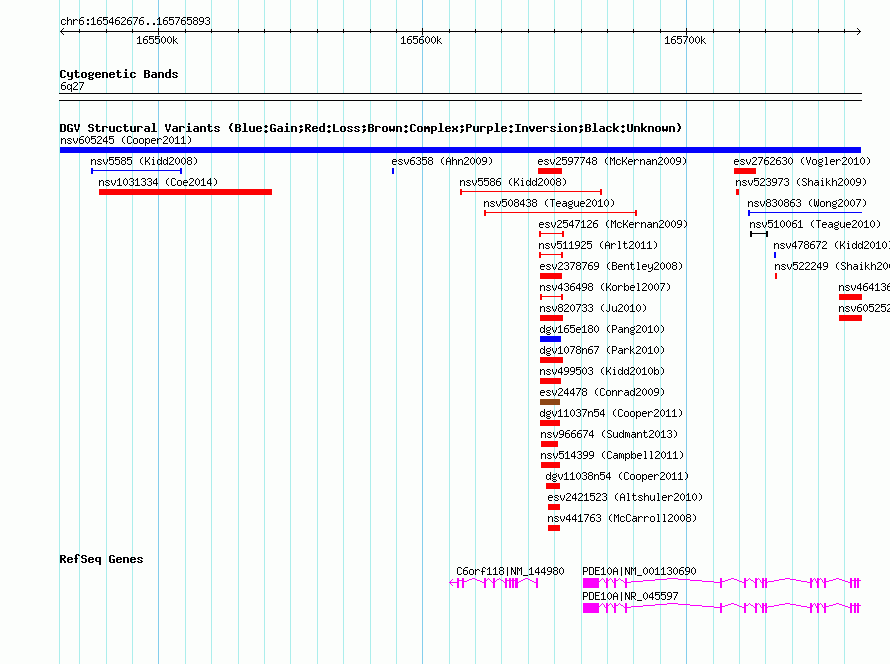Click nsv441763 (McCarroll2008) label
This screenshot has width=890, height=664.
click(x=622, y=518)
